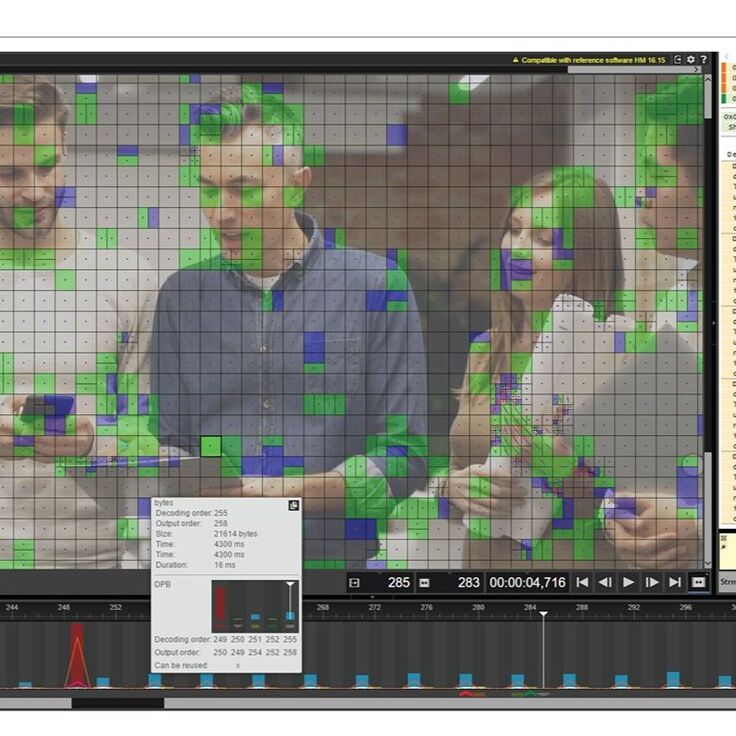Select the highlighted green coding block
This screenshot has height=736, width=736.
tap(211, 446)
